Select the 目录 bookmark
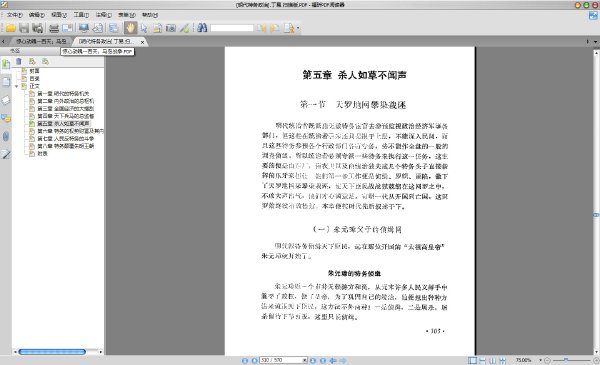The width and height of the screenshot is (600, 365). coord(34,79)
